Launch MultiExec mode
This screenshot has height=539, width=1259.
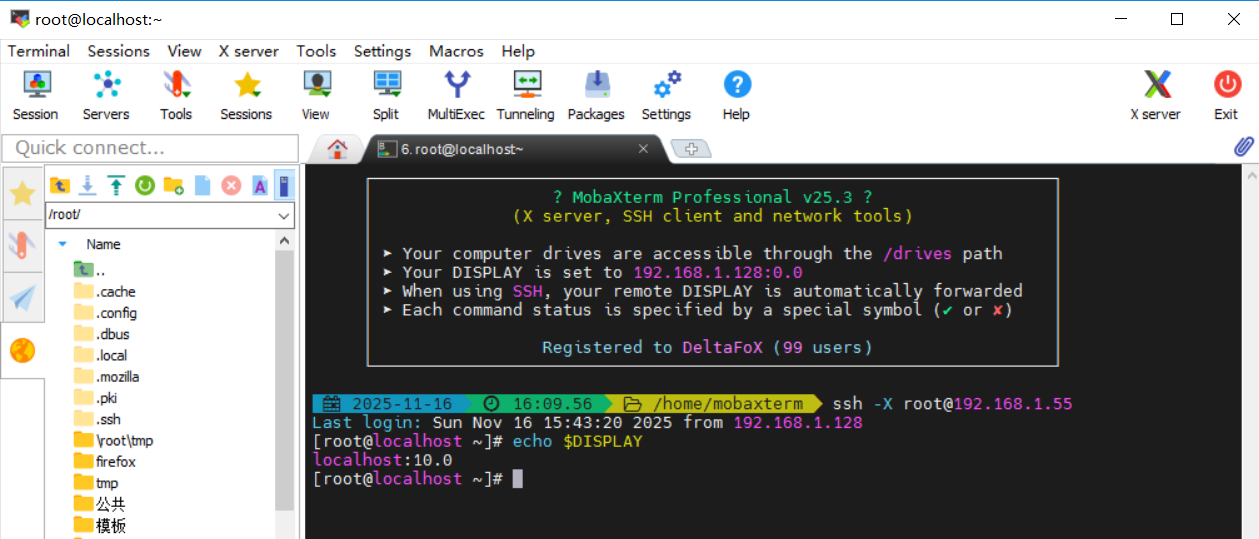pos(456,96)
